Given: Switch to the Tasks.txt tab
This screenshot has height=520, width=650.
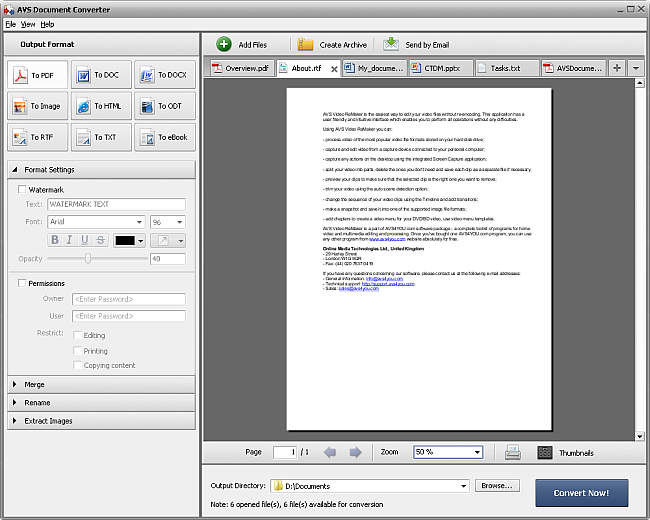Looking at the screenshot, I should pos(507,68).
